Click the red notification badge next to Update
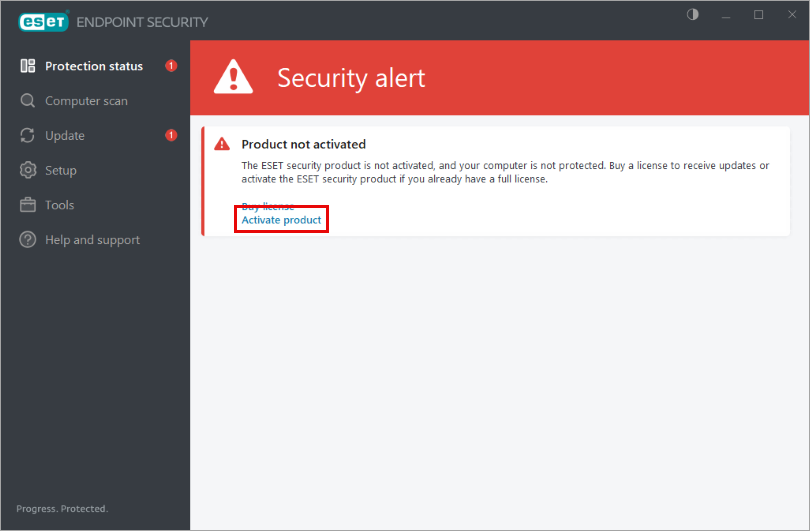This screenshot has width=810, height=531. tap(171, 135)
